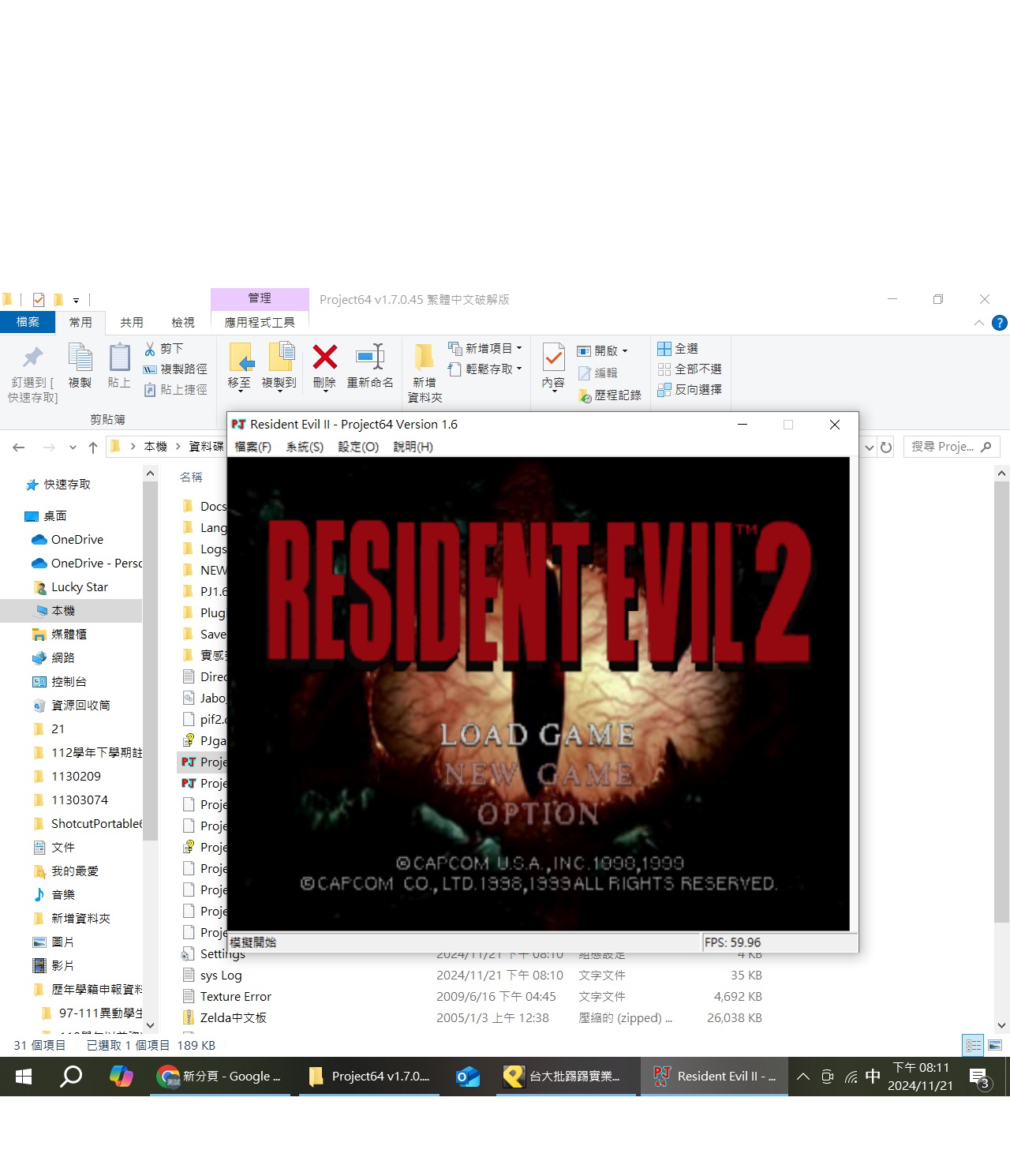Open the Open (開啟) dropdown in ribbon
The width and height of the screenshot is (1010, 1176).
(603, 350)
